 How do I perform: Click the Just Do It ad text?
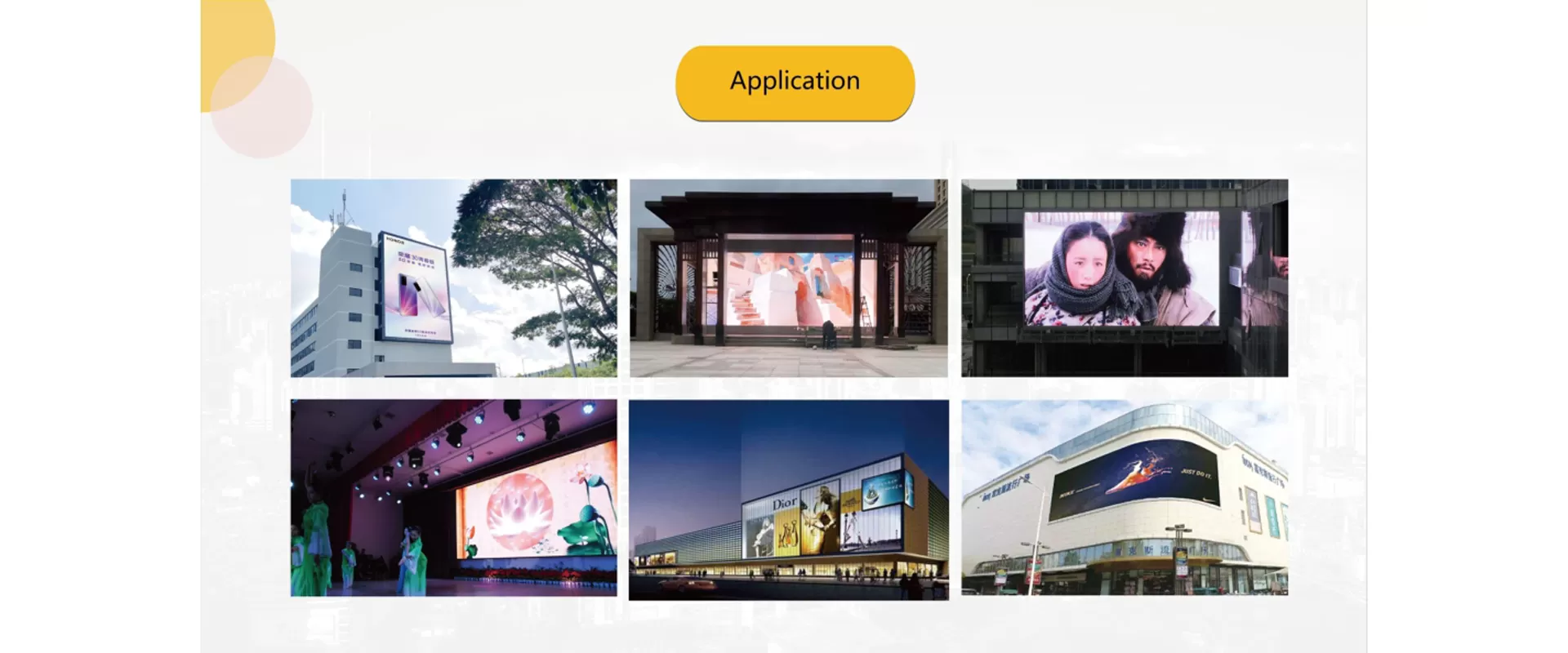1196,473
